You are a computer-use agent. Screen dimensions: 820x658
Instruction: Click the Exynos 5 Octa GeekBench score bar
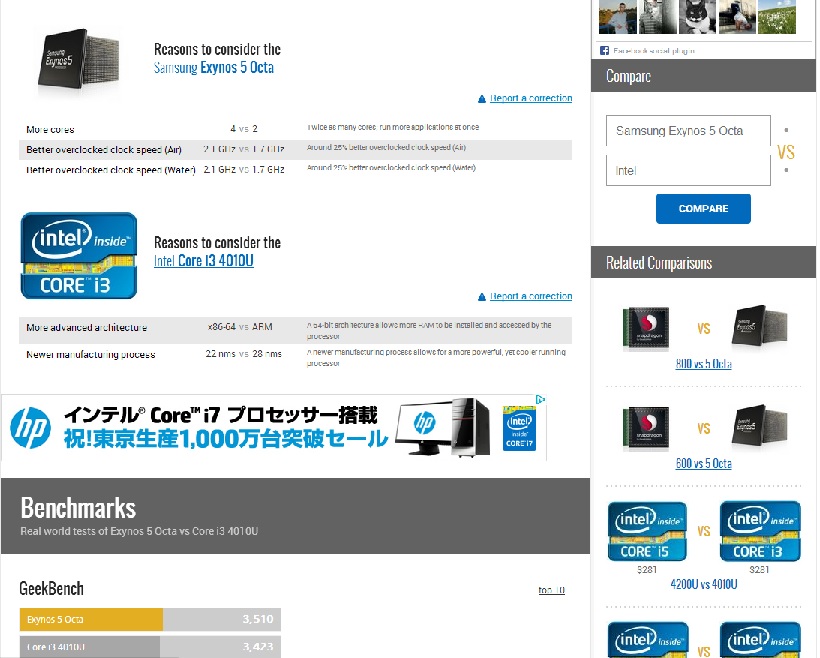coord(150,619)
